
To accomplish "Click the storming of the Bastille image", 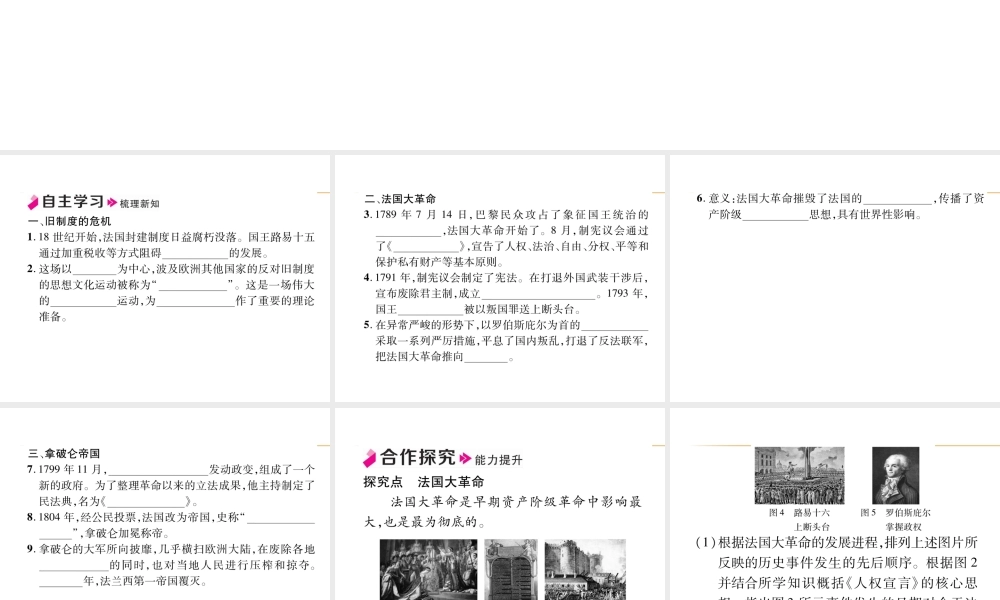I will 583,570.
